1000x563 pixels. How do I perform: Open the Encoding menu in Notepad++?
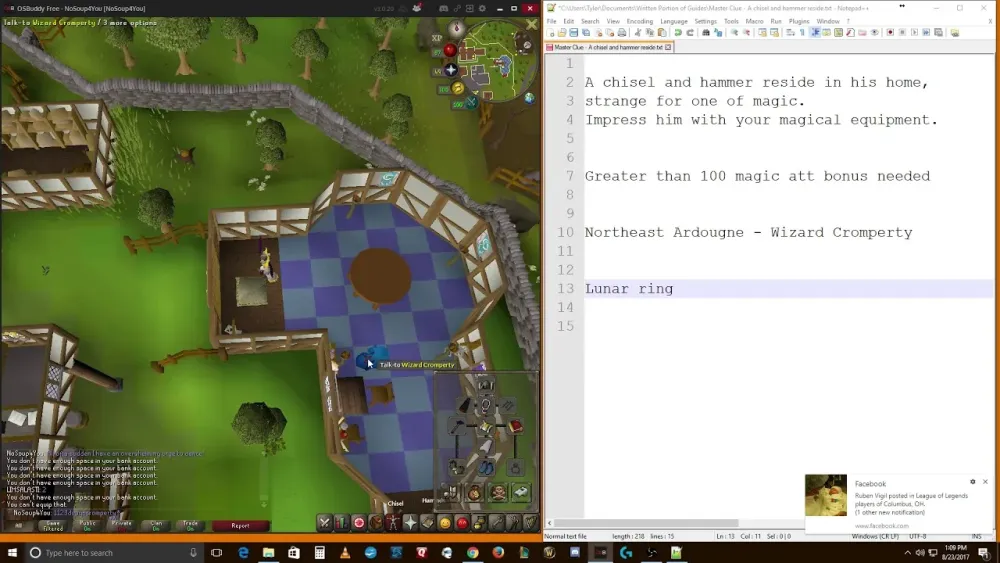pos(640,21)
